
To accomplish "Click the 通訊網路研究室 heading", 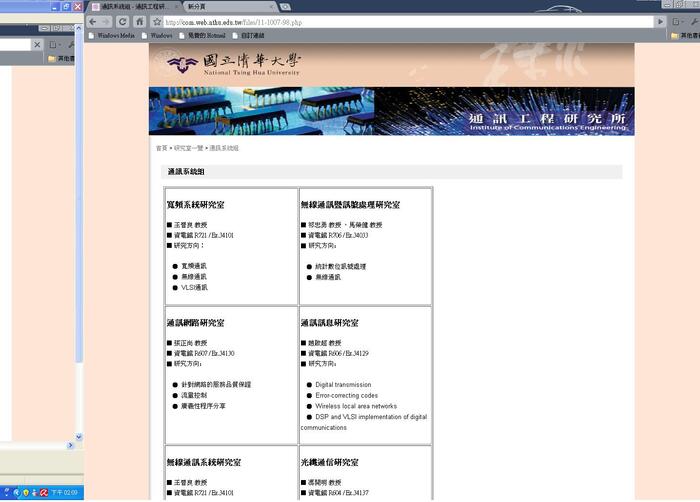I will click(196, 322).
